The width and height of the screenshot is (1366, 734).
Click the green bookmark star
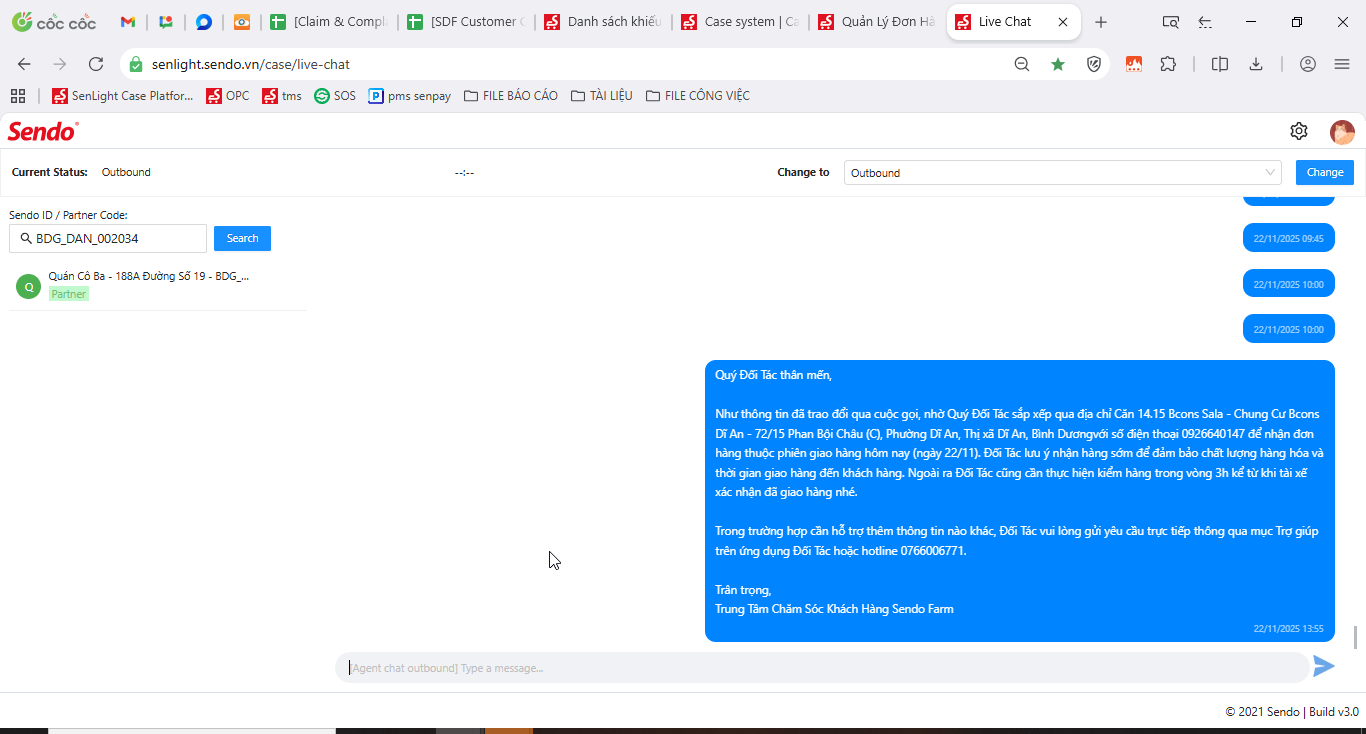coord(1058,64)
